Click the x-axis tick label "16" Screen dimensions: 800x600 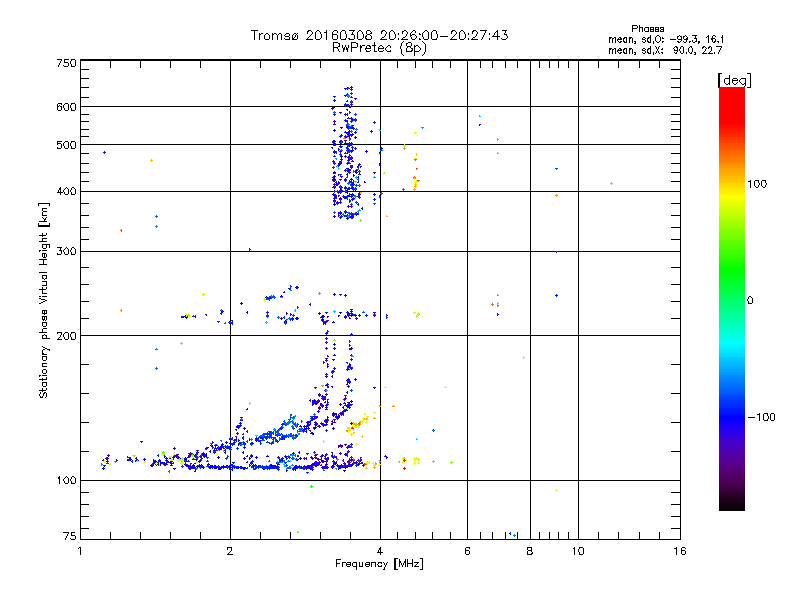680,551
